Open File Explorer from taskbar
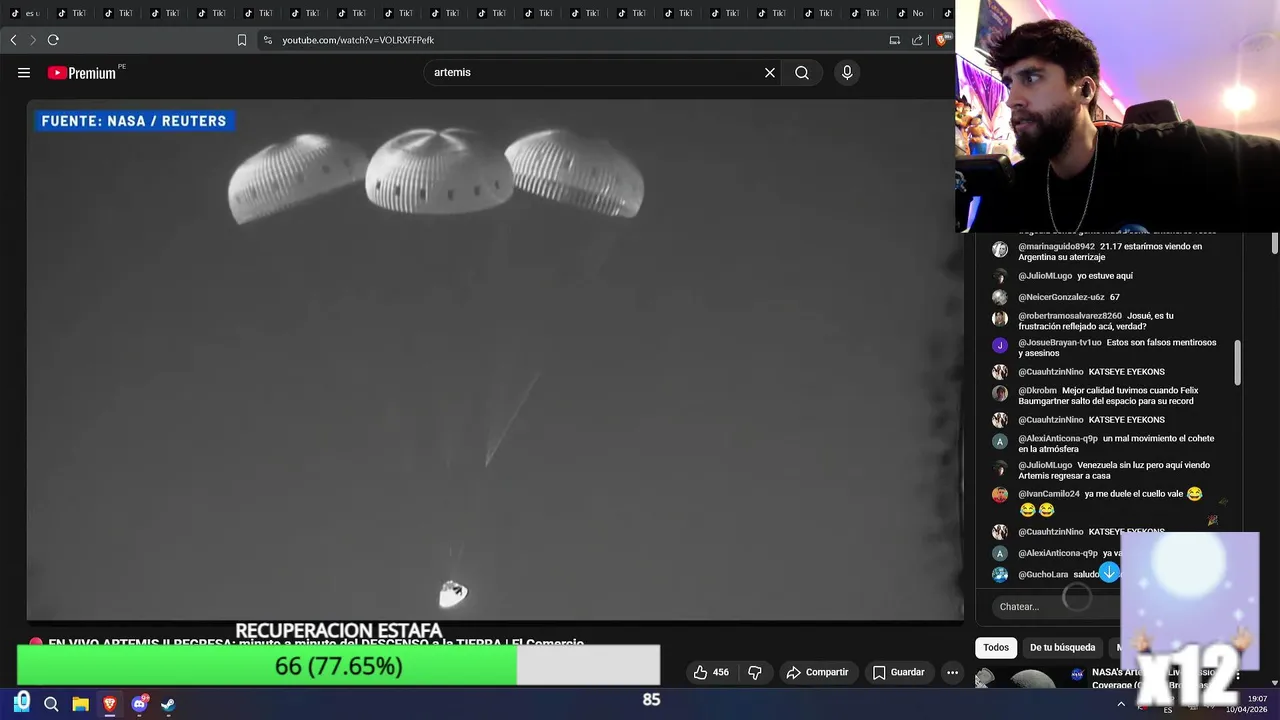This screenshot has width=1280, height=720. 80,704
